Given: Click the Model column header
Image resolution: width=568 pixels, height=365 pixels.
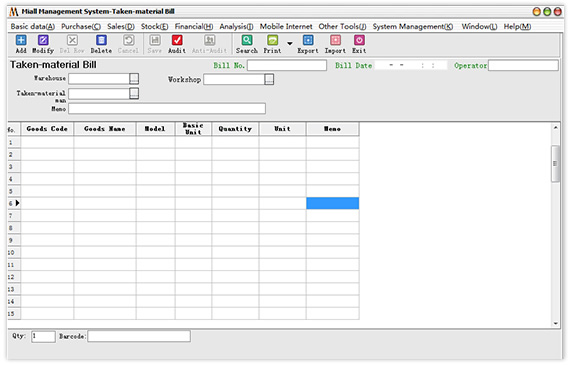Looking at the screenshot, I should click(155, 129).
